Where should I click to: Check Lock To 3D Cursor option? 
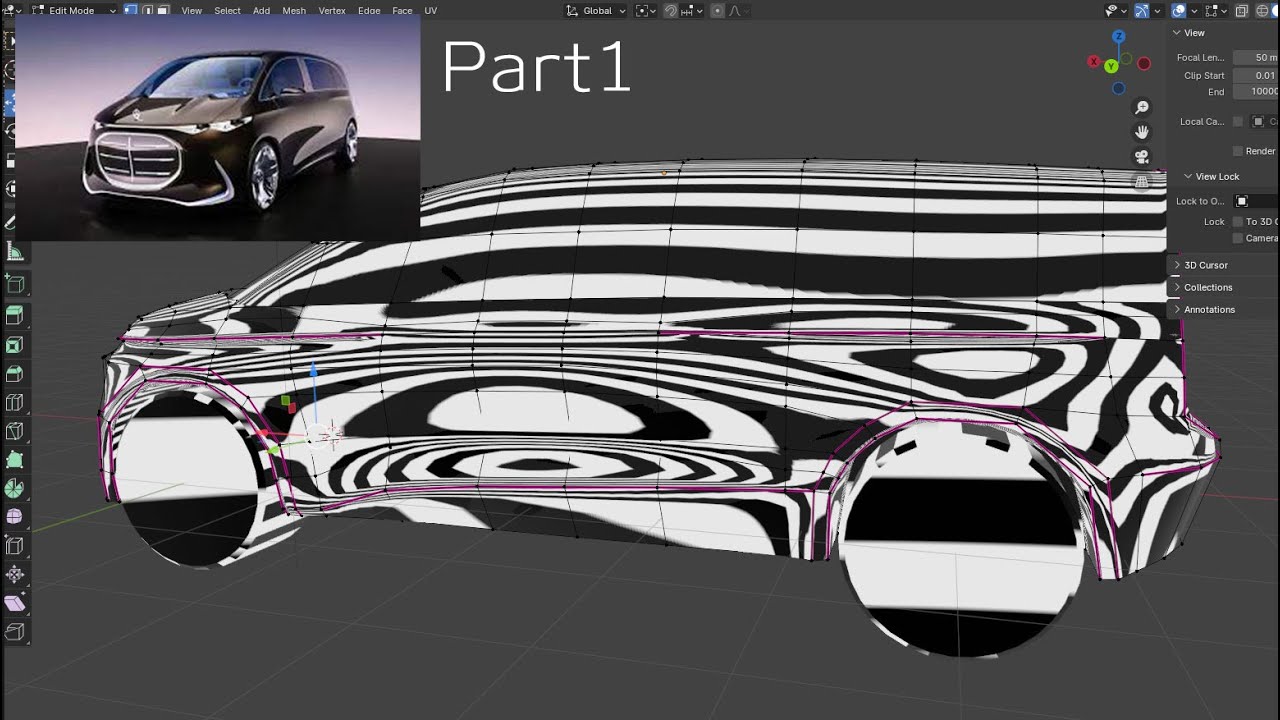pos(1238,221)
